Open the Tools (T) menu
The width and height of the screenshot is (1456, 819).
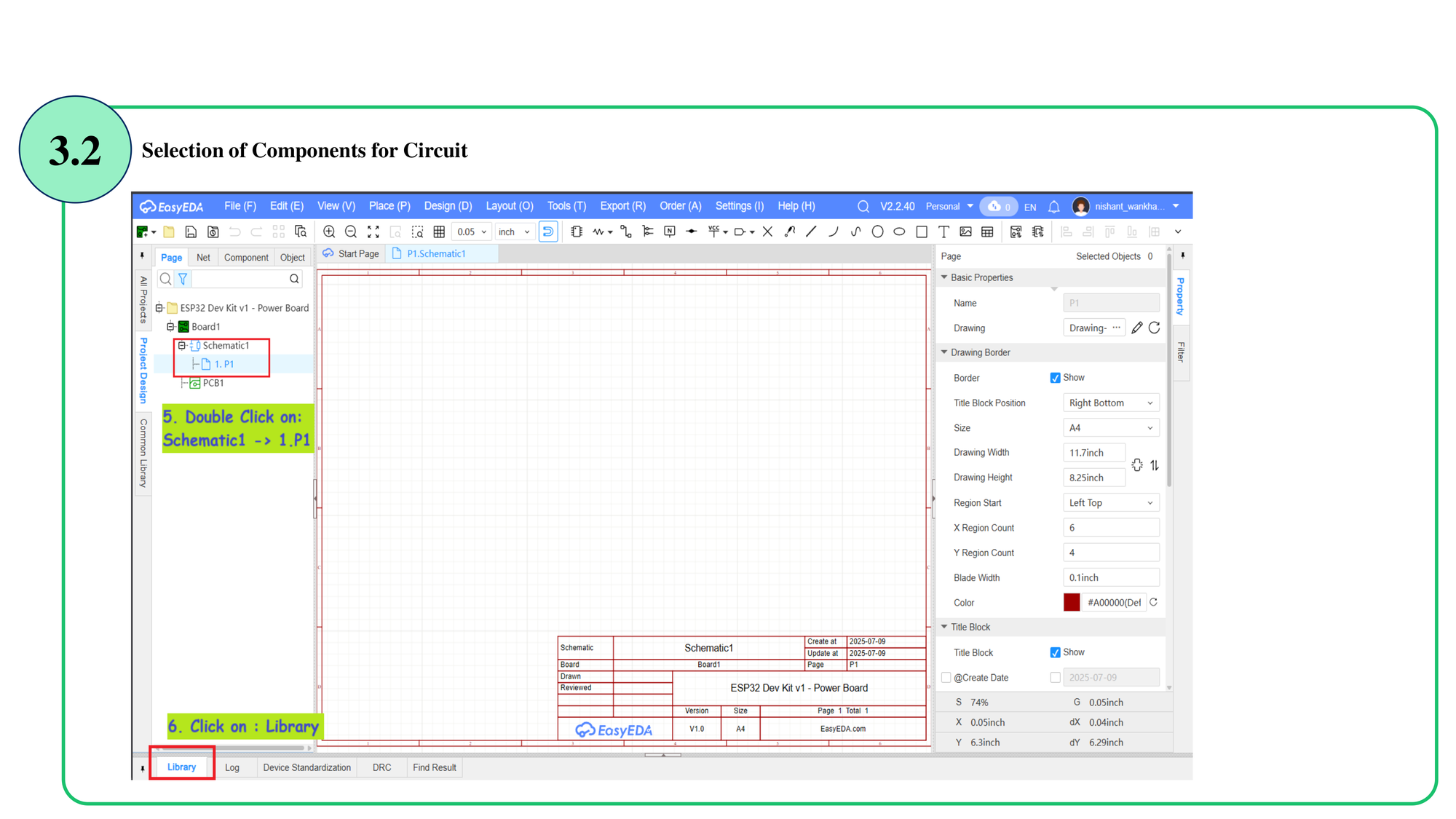tap(566, 206)
